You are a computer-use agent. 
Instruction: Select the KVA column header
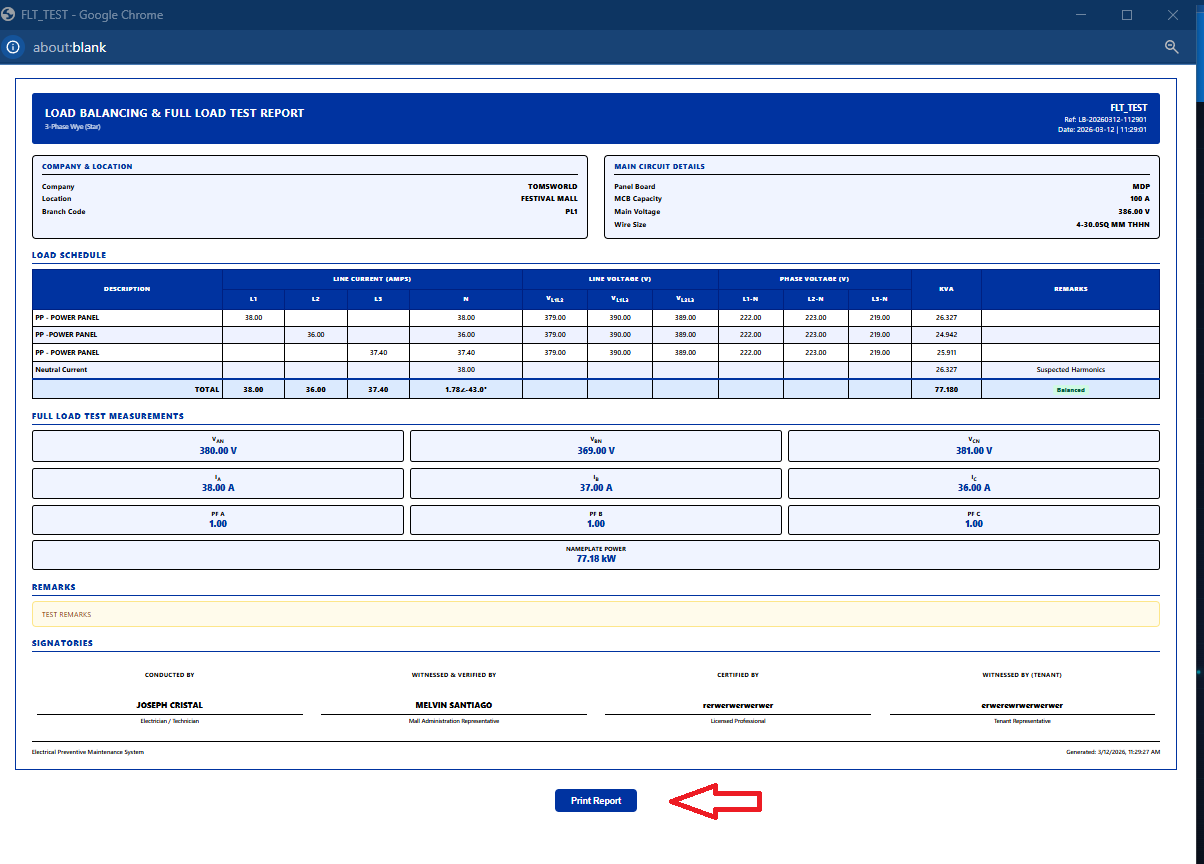coord(946,289)
